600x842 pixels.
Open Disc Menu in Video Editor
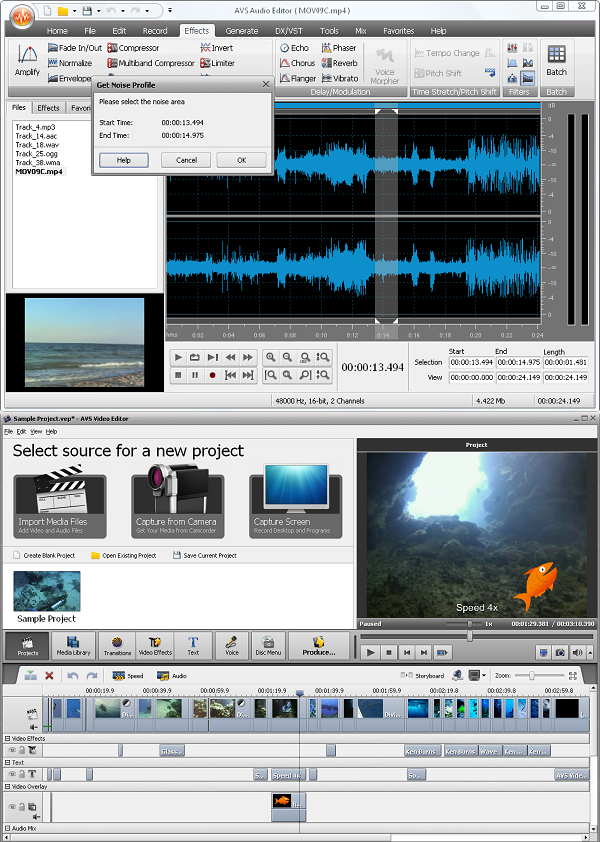point(268,645)
